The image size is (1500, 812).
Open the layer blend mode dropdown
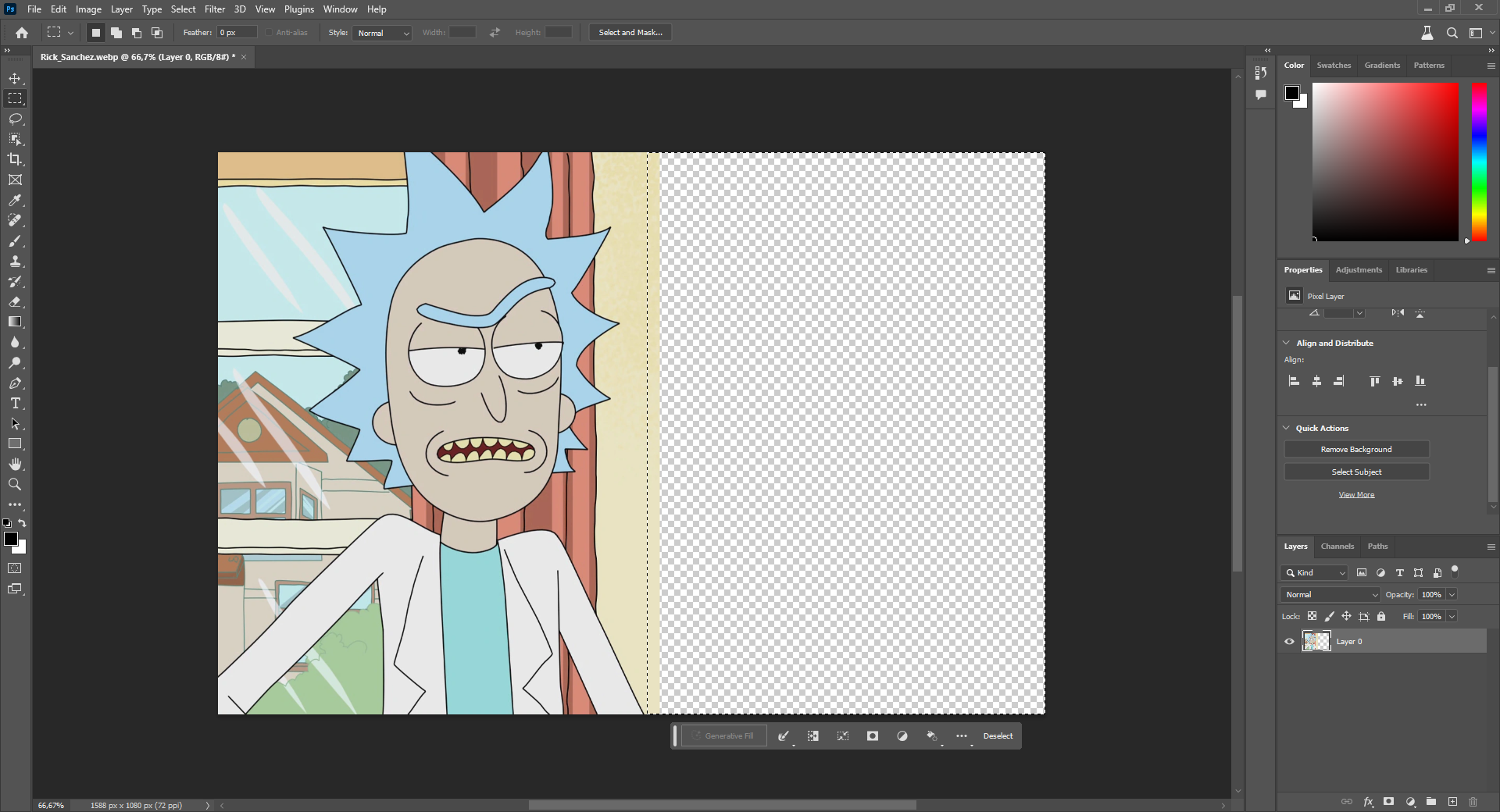click(1330, 595)
